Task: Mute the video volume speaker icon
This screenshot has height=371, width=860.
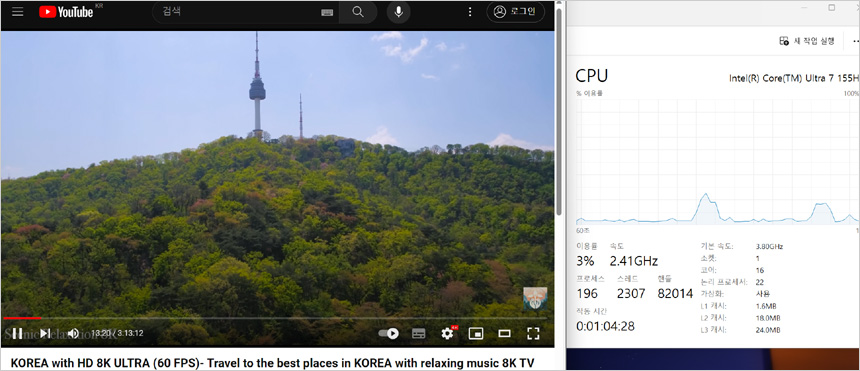Action: (73, 333)
